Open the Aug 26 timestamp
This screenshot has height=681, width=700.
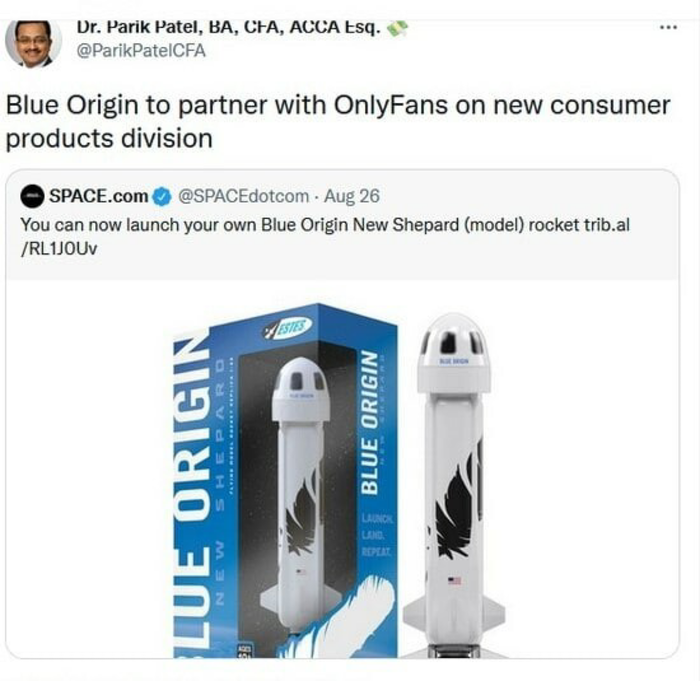[352, 196]
